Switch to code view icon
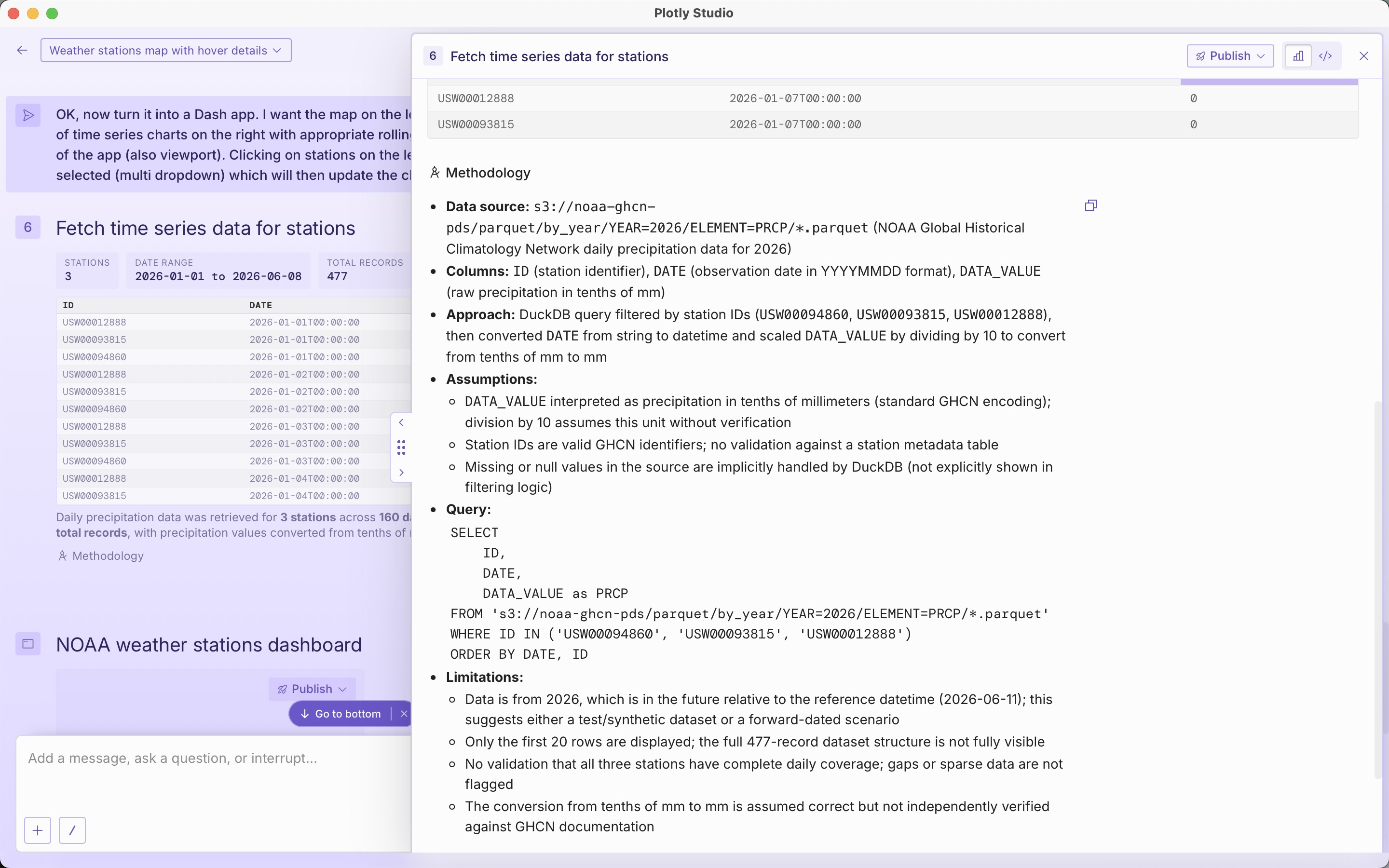 [1325, 56]
